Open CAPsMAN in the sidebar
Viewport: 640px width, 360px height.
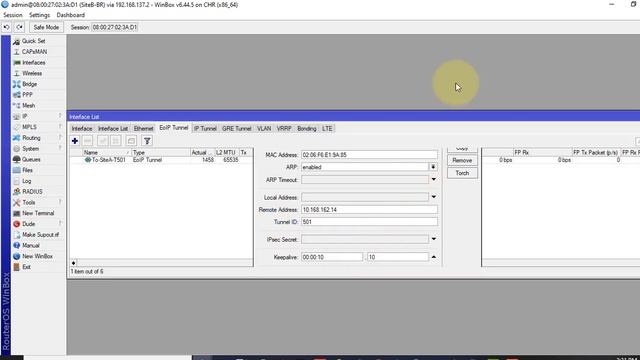tap(34, 52)
